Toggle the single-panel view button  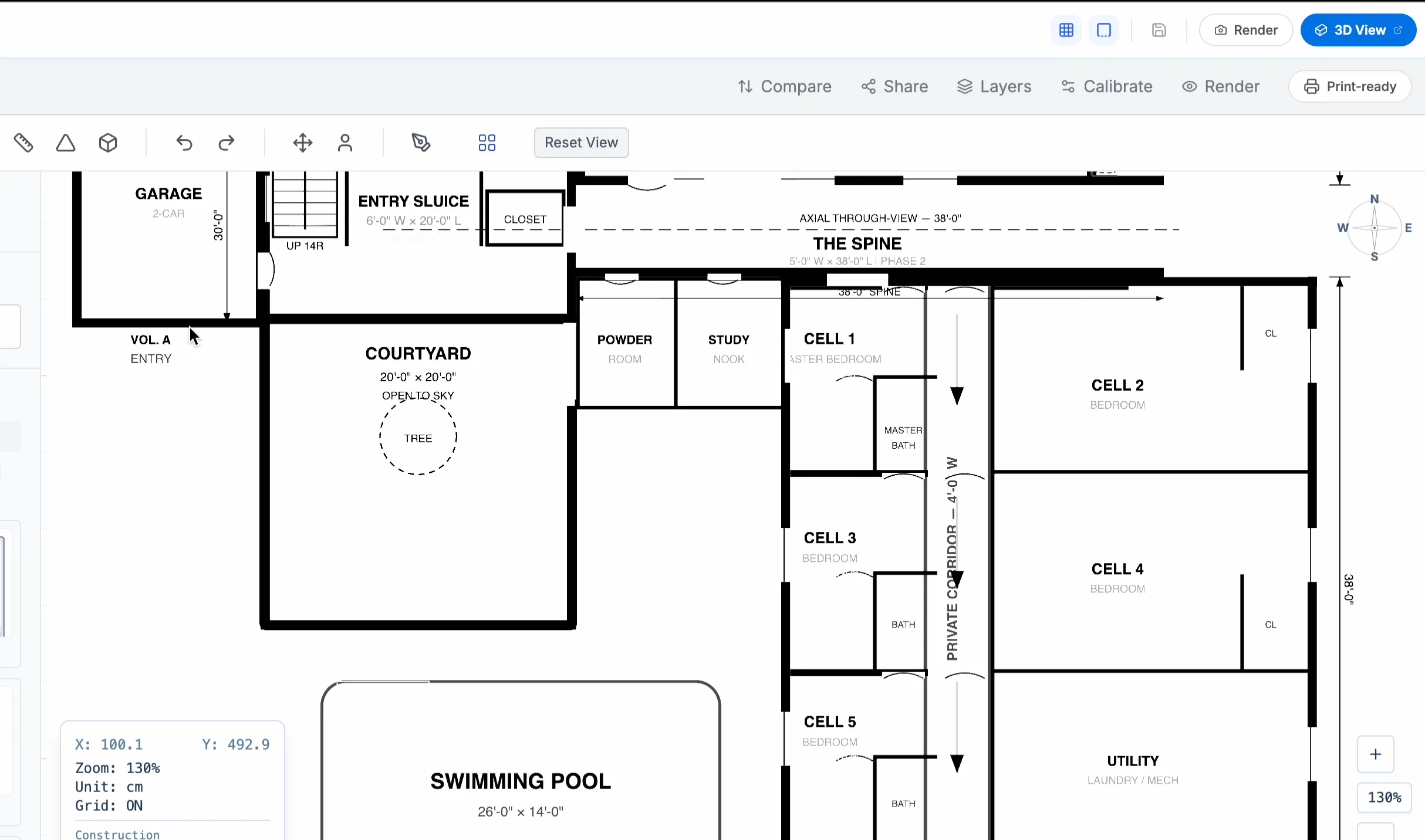(x=1104, y=30)
